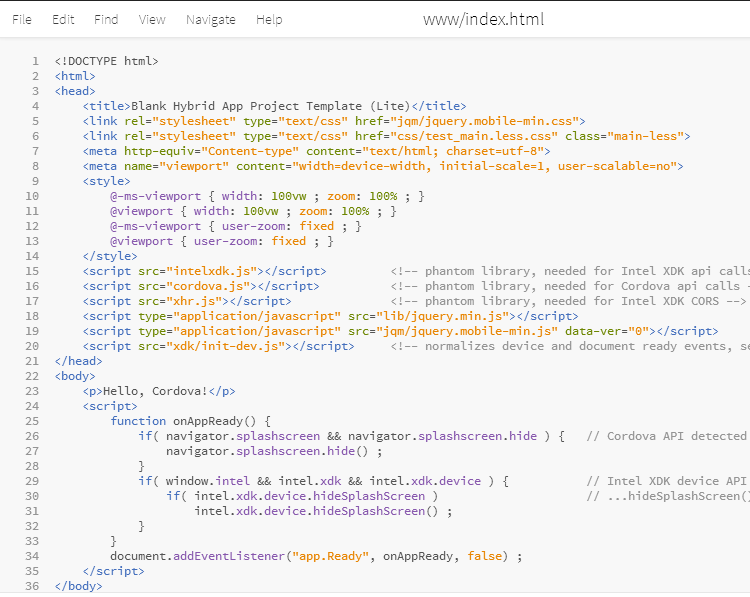Click 'user-zoom' on line 13
This screenshot has height=597, width=750.
pos(225,241)
